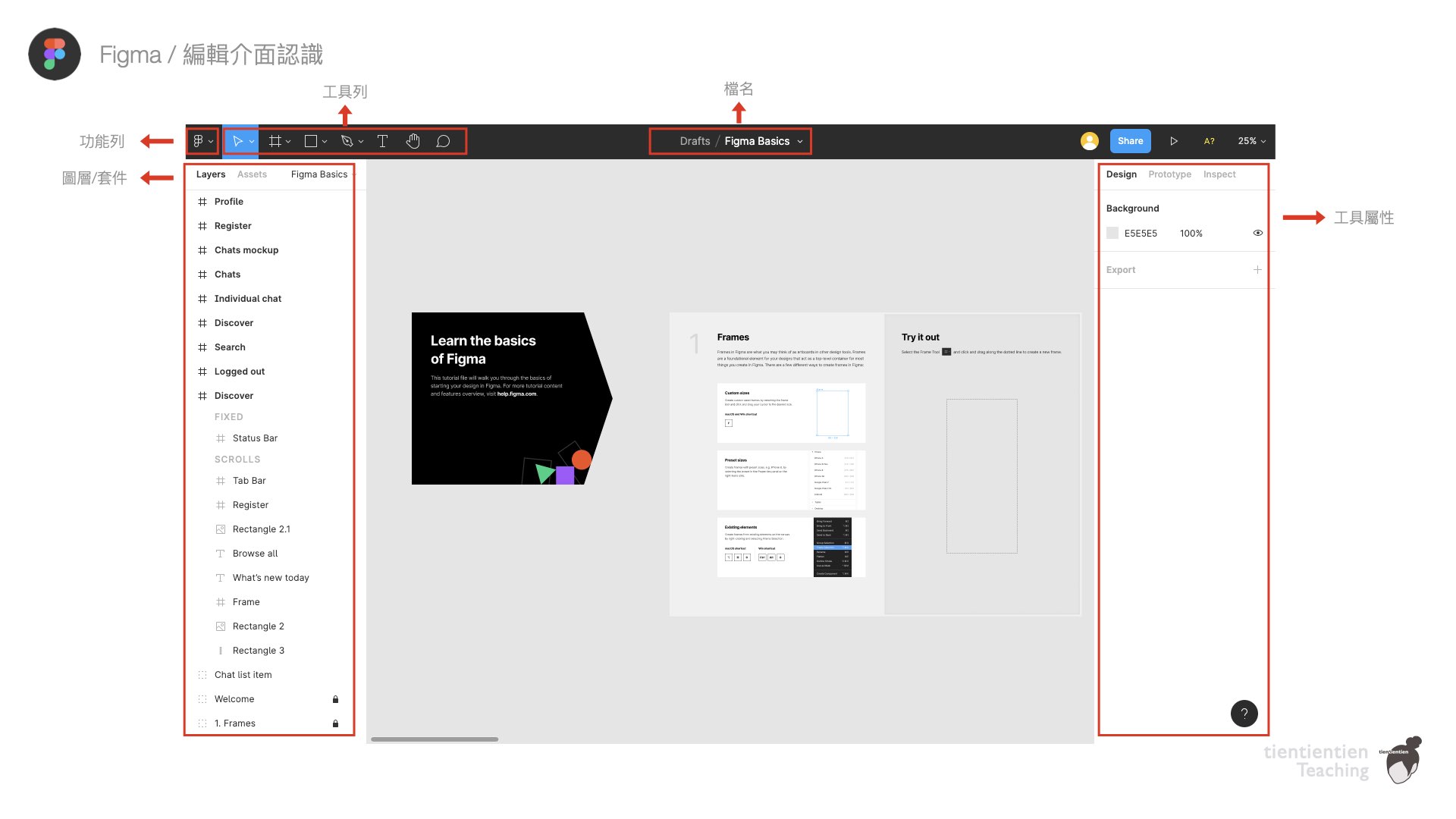Expand Figma Basics file name dropdown

click(800, 141)
